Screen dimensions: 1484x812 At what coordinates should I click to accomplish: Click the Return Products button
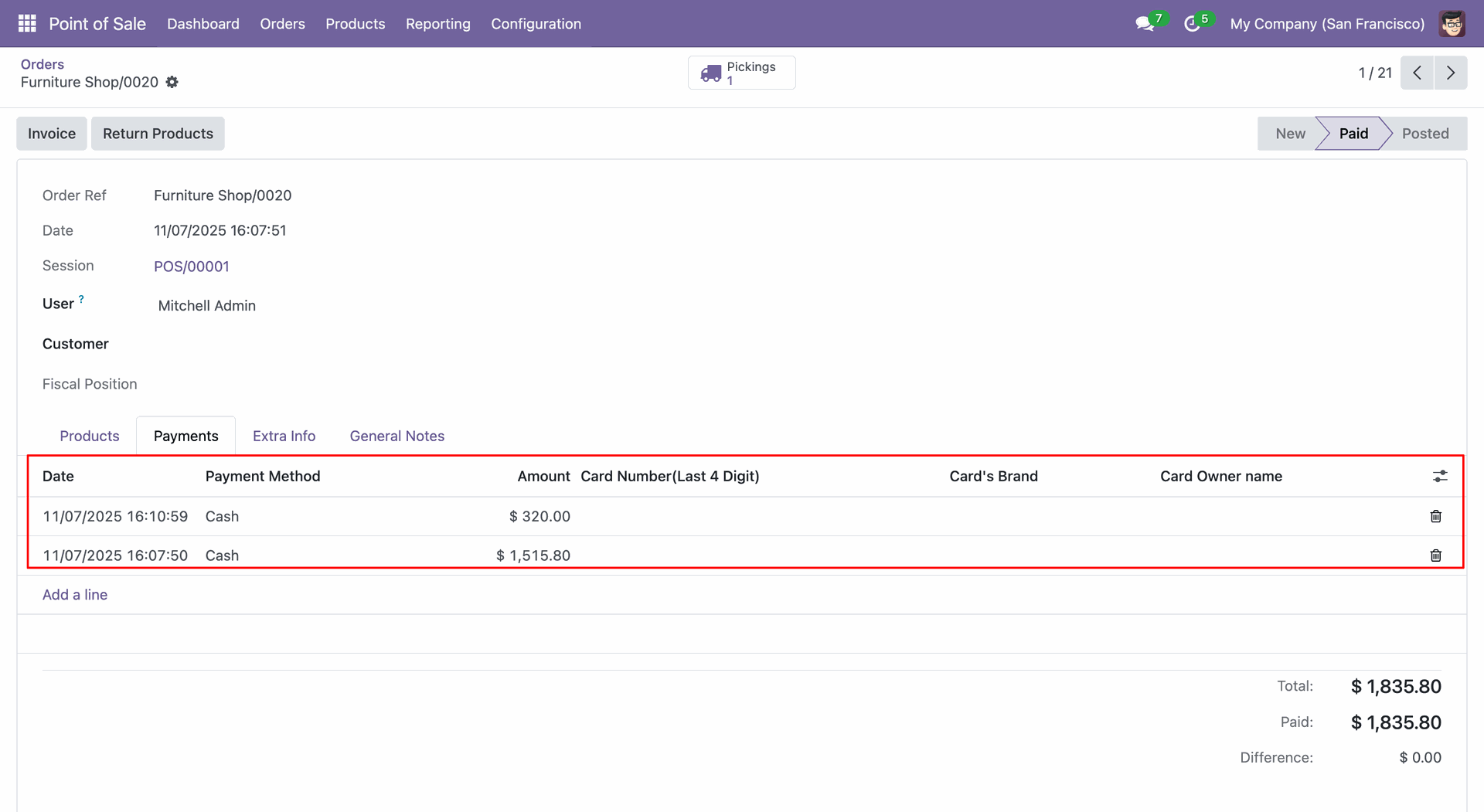pyautogui.click(x=158, y=134)
